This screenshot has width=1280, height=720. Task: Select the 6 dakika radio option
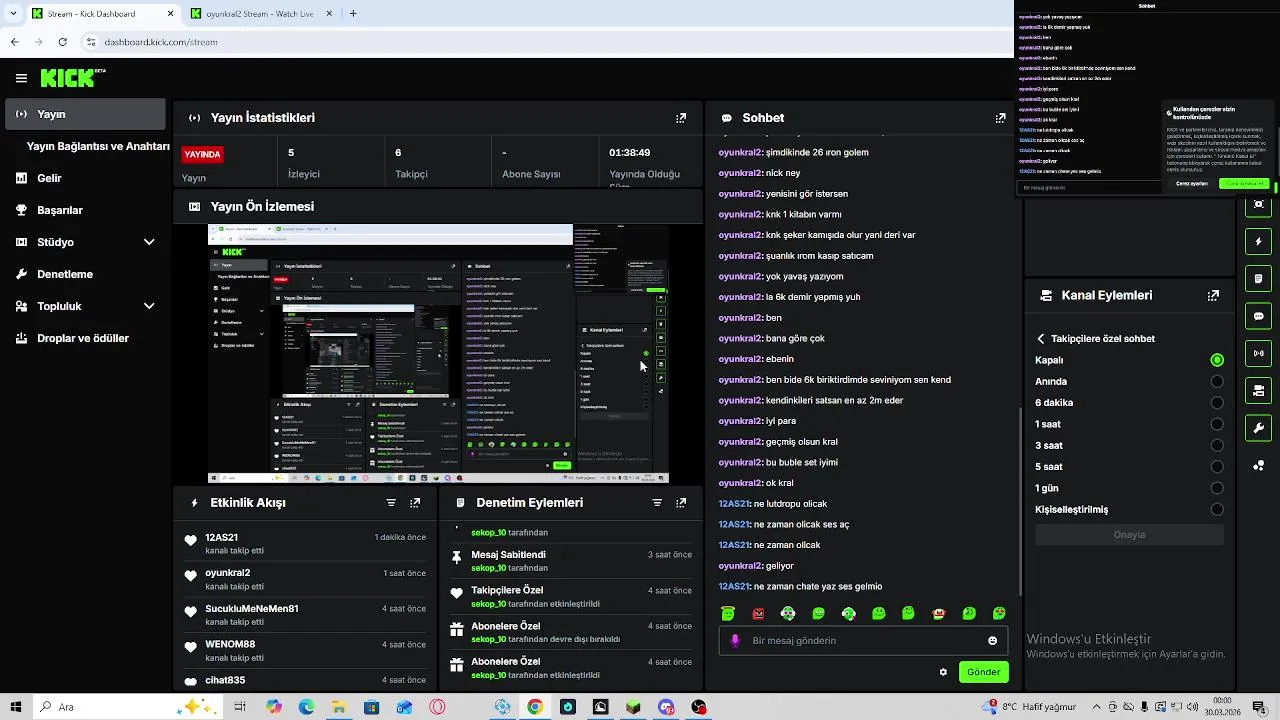tap(1217, 403)
